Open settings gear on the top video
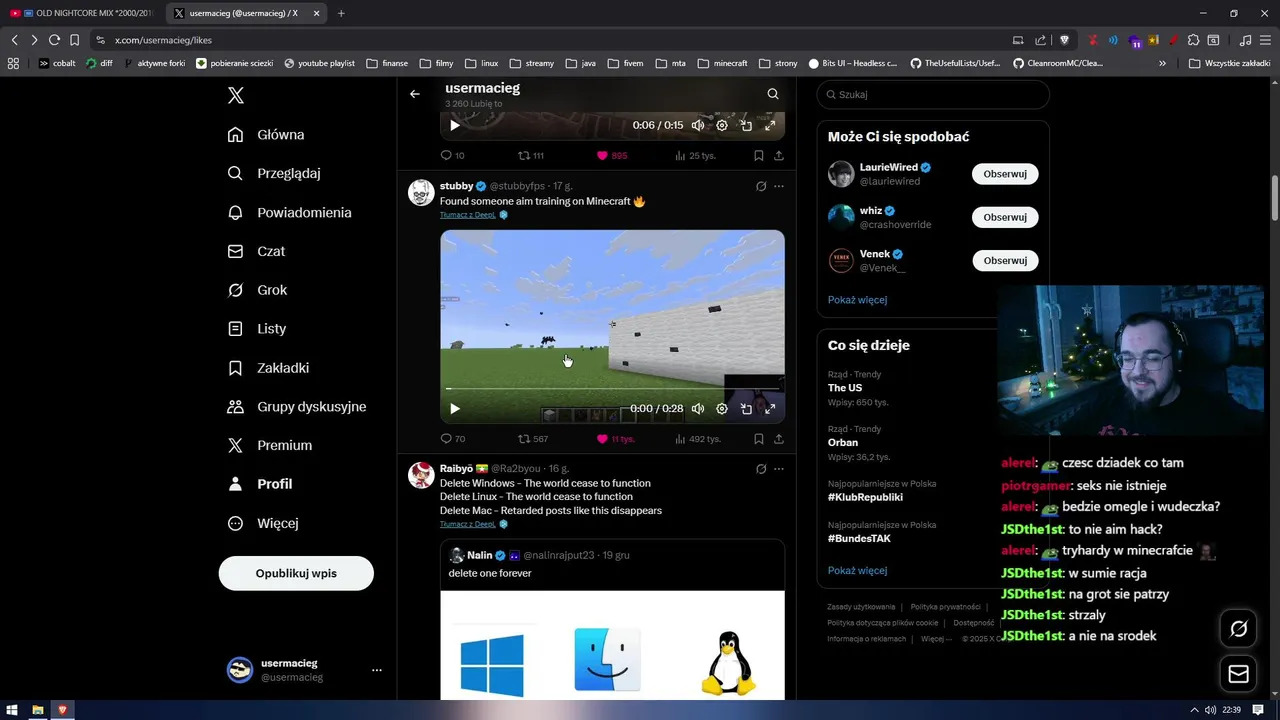 [x=722, y=126]
